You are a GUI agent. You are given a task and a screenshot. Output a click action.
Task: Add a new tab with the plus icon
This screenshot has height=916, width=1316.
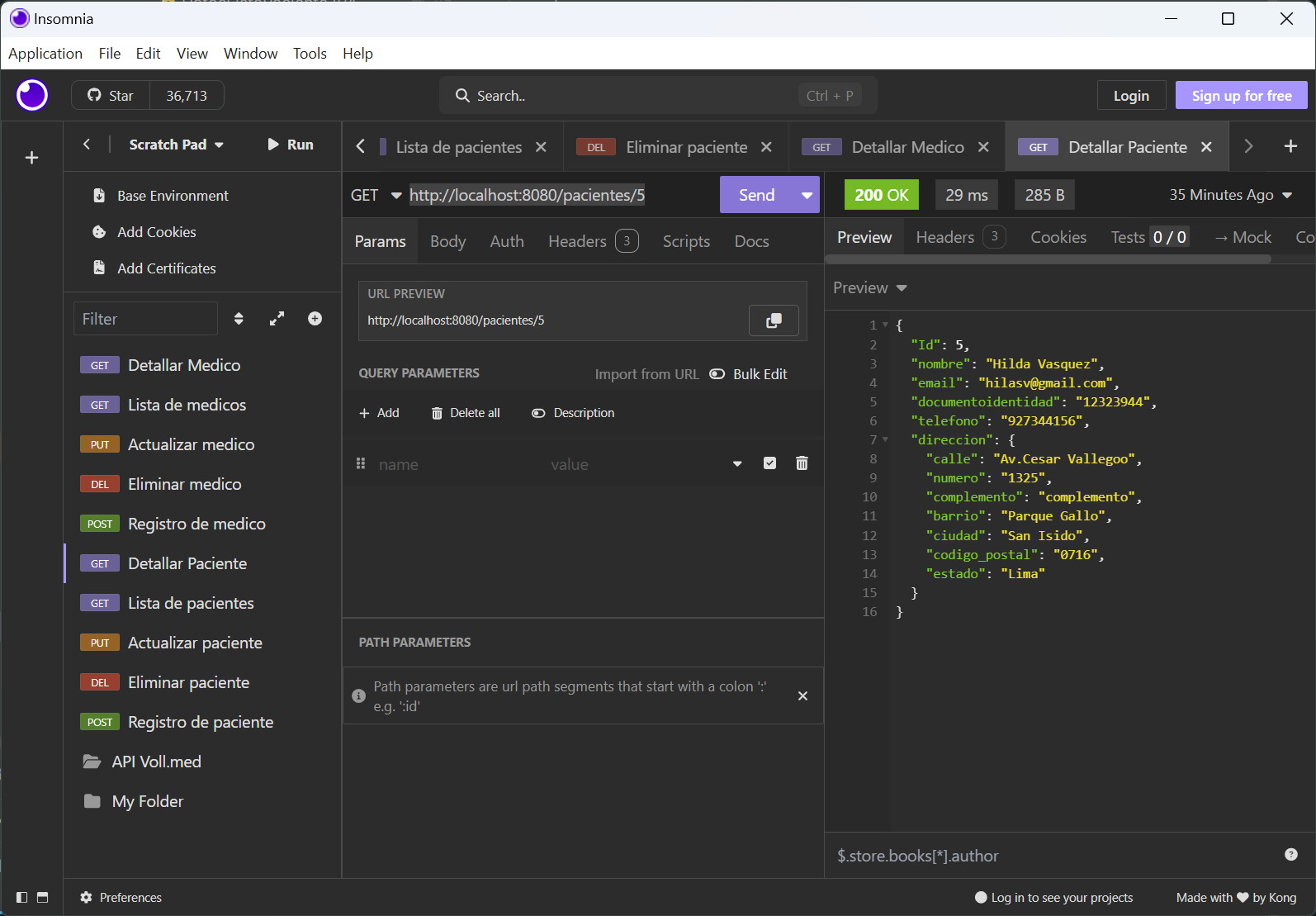[x=1290, y=146]
